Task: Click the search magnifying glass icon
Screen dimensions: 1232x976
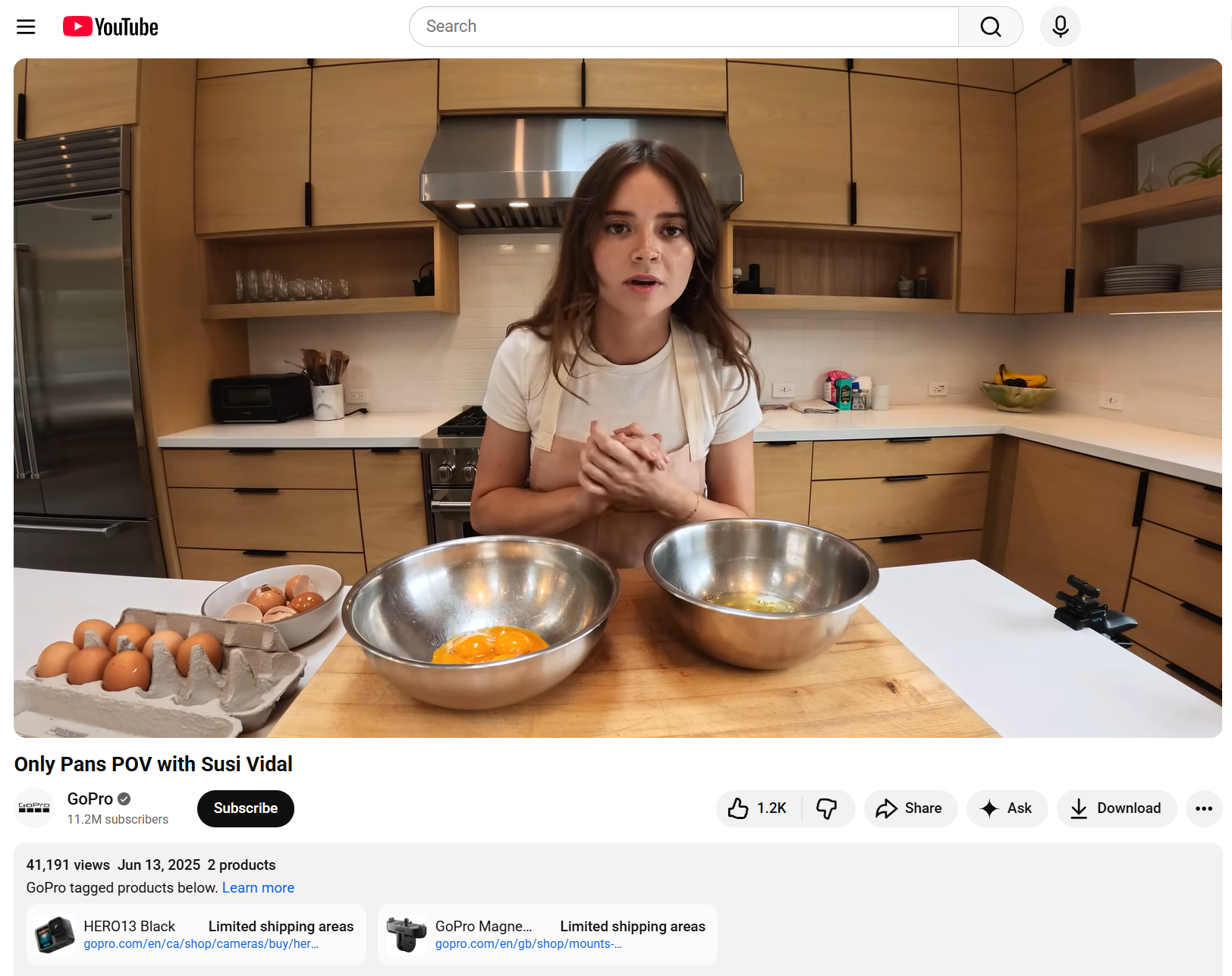Action: point(990,27)
